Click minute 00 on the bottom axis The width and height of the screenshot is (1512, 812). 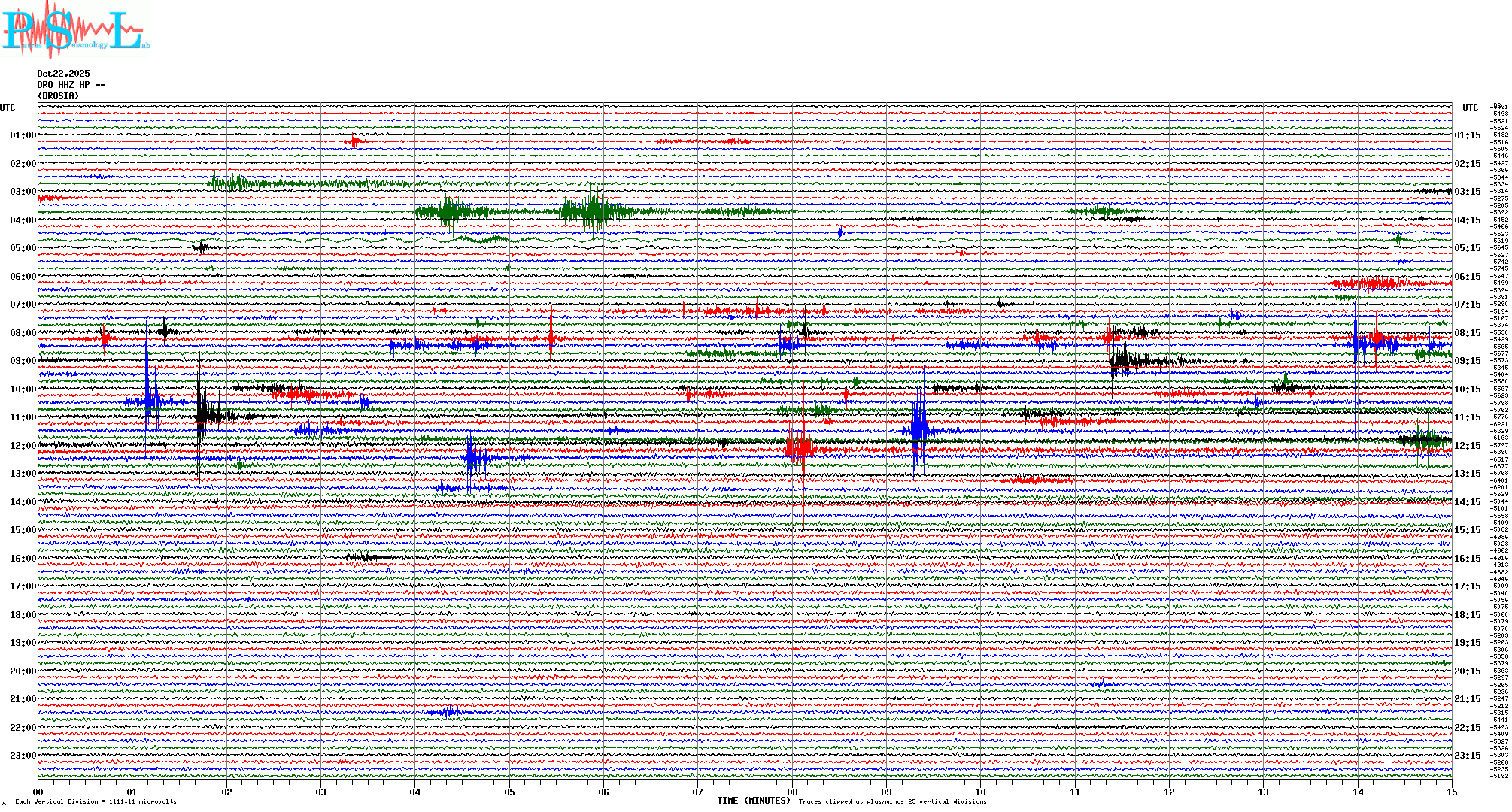(x=38, y=792)
